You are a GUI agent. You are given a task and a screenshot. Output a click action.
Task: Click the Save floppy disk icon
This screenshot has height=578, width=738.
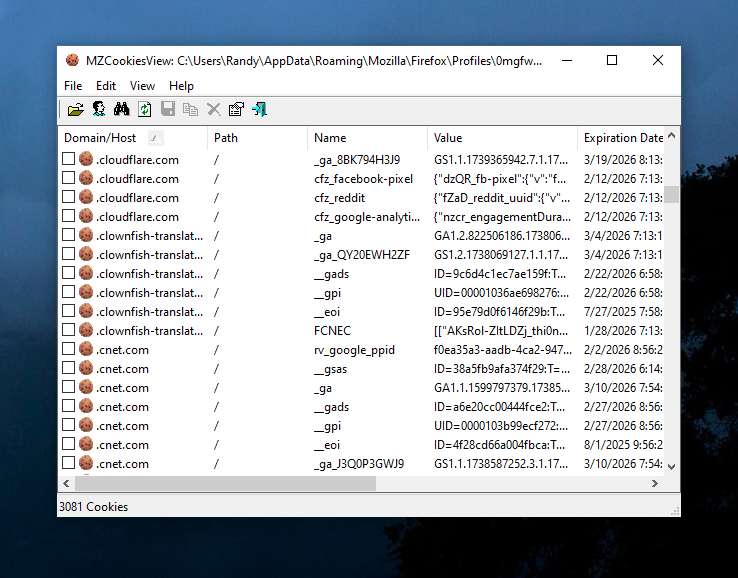[x=168, y=109]
